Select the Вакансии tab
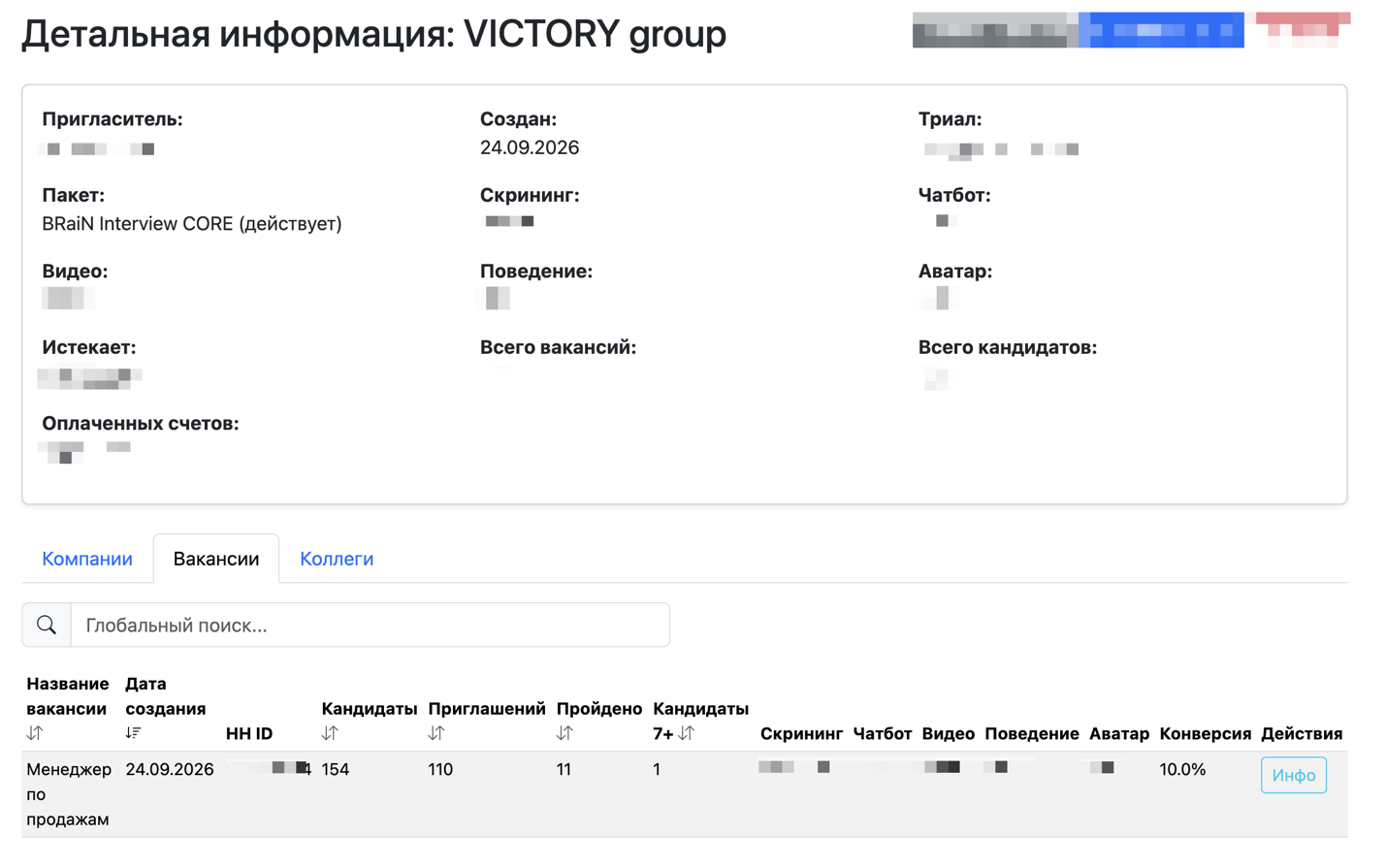 pos(216,559)
